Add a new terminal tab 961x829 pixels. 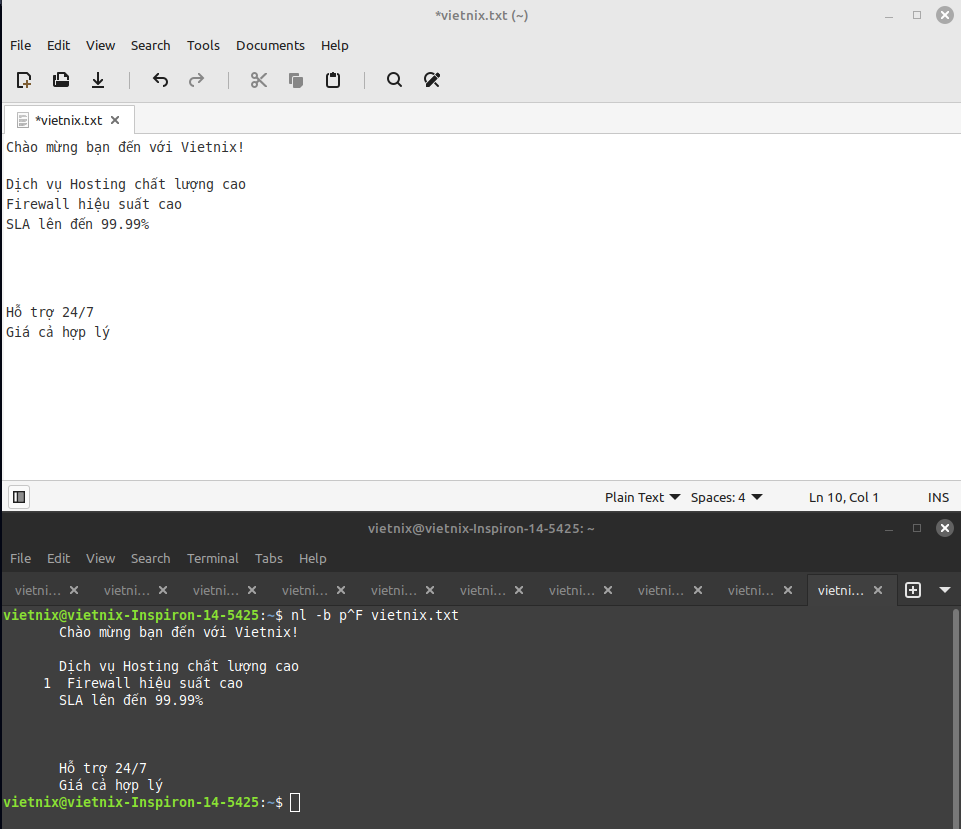(x=913, y=590)
